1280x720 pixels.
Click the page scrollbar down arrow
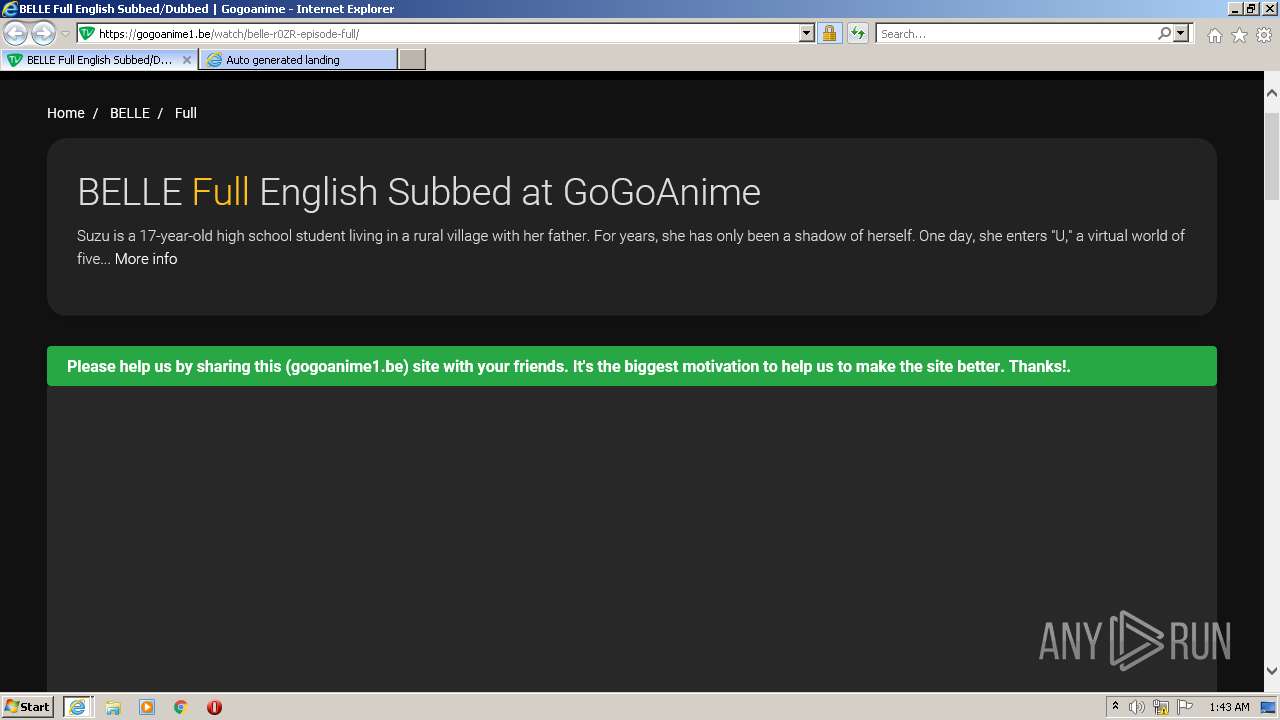1272,671
